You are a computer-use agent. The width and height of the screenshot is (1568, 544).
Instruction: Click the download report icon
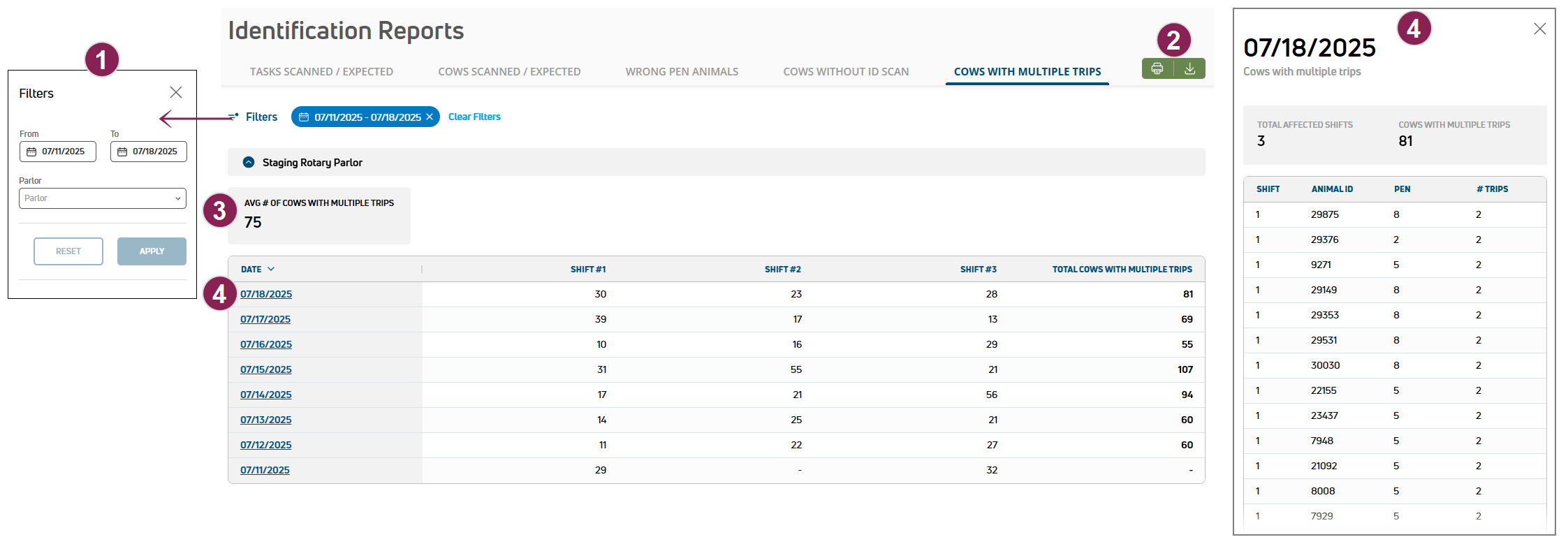[1190, 68]
